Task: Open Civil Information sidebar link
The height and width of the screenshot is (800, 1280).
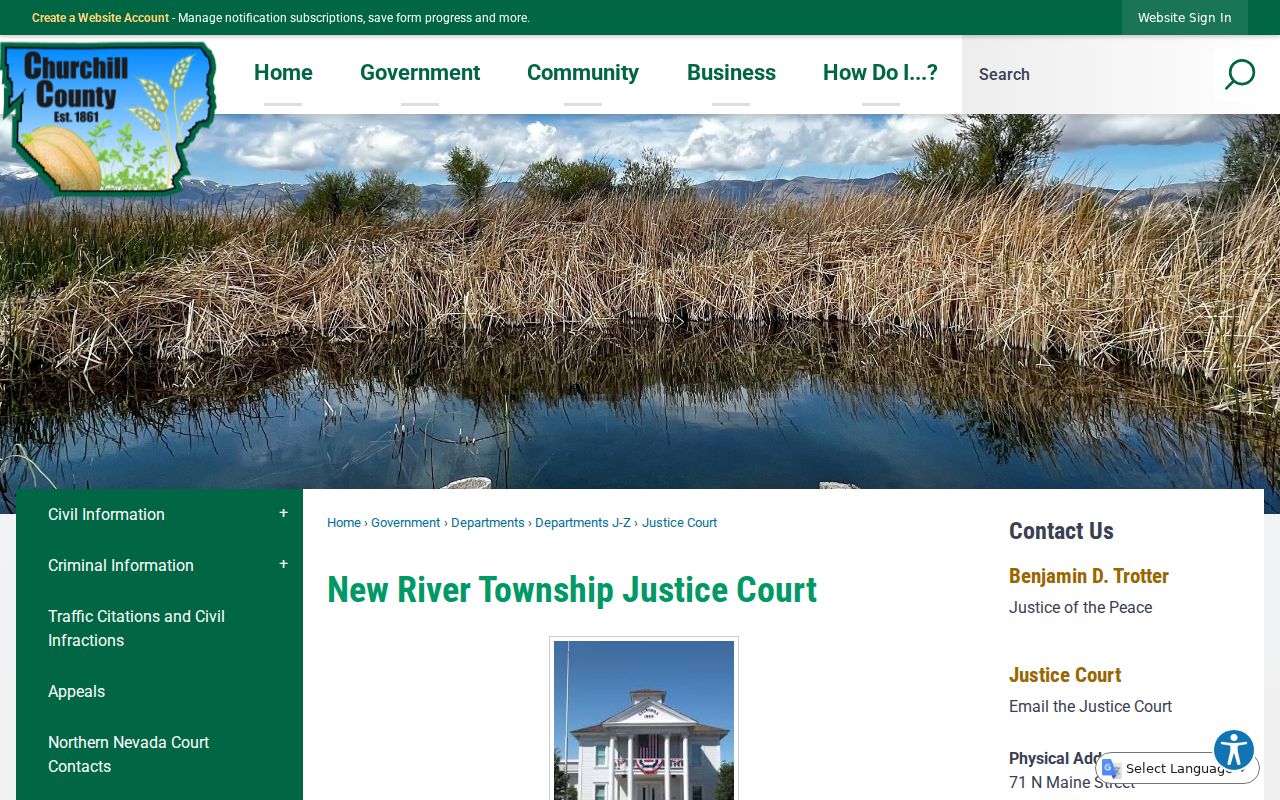Action: [x=106, y=514]
